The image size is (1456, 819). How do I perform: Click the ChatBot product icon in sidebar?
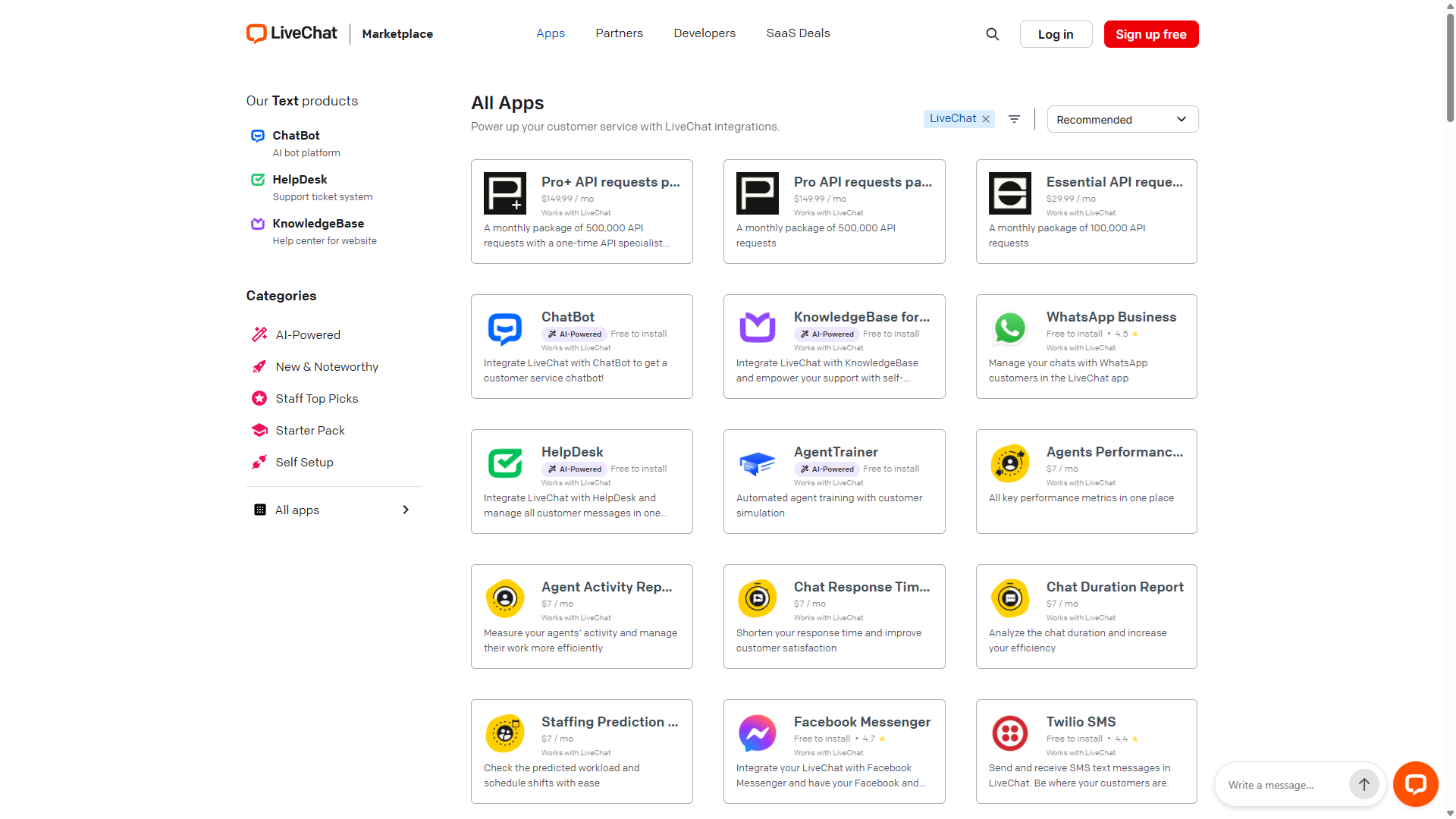point(258,136)
